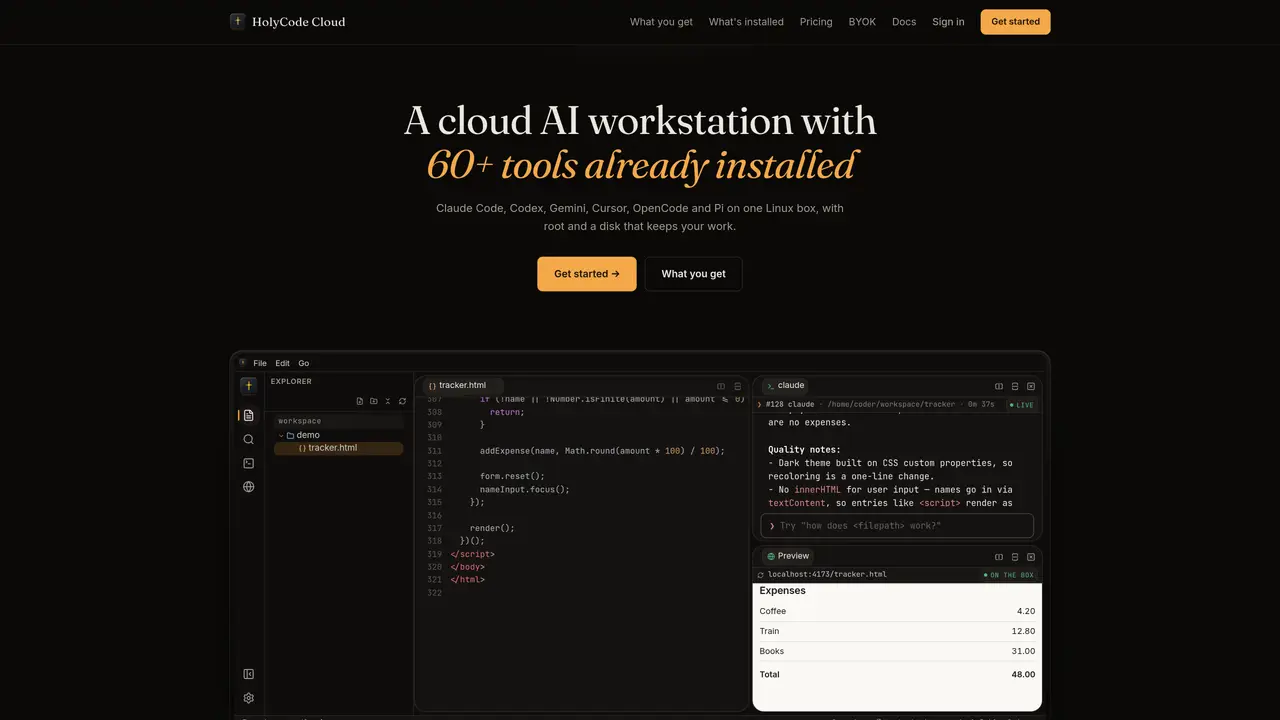This screenshot has height=720, width=1280.
Task: Close the claude terminal panel
Action: coord(1031,386)
